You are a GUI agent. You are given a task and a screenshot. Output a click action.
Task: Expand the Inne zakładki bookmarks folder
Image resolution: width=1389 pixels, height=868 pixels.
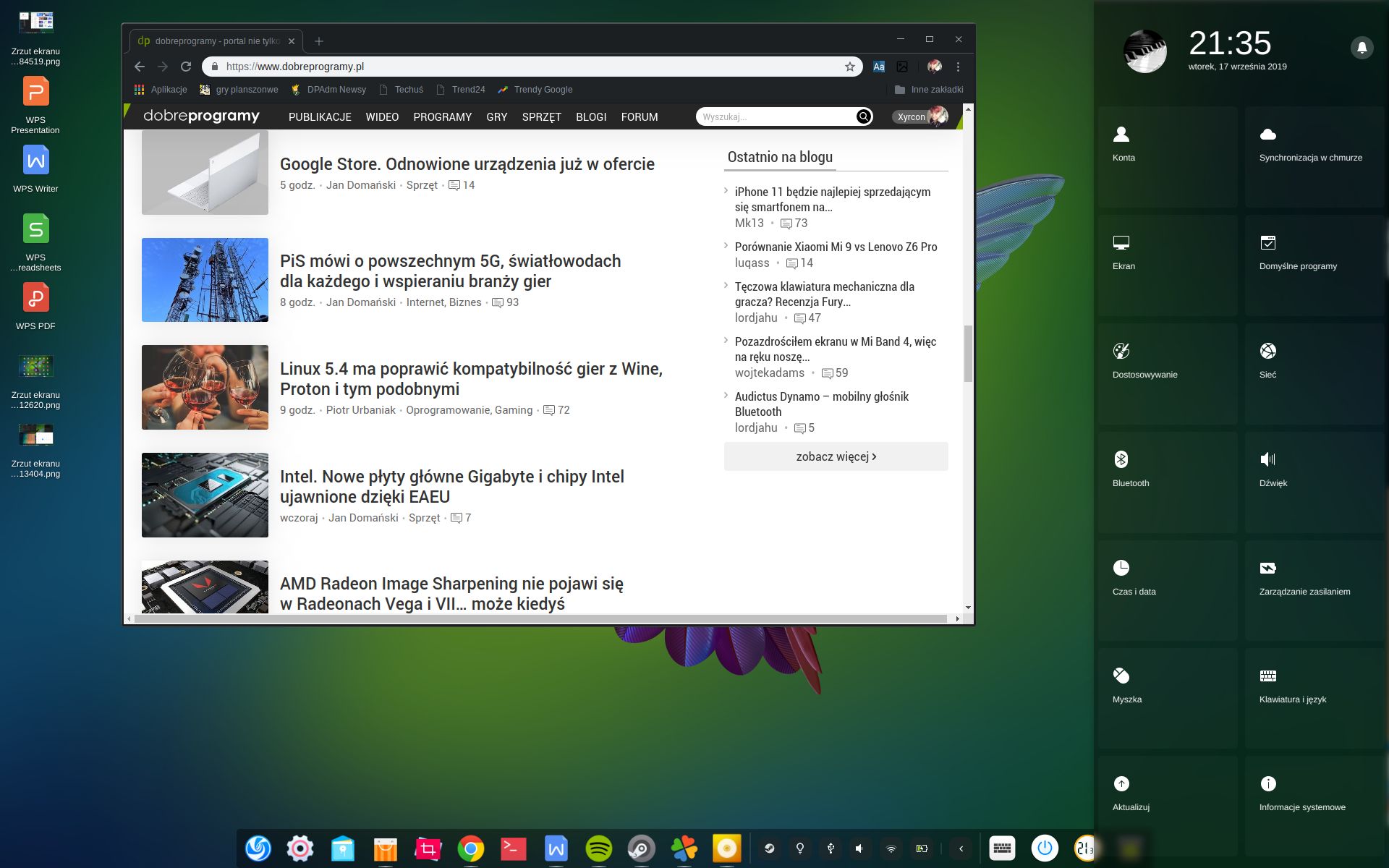[x=932, y=89]
